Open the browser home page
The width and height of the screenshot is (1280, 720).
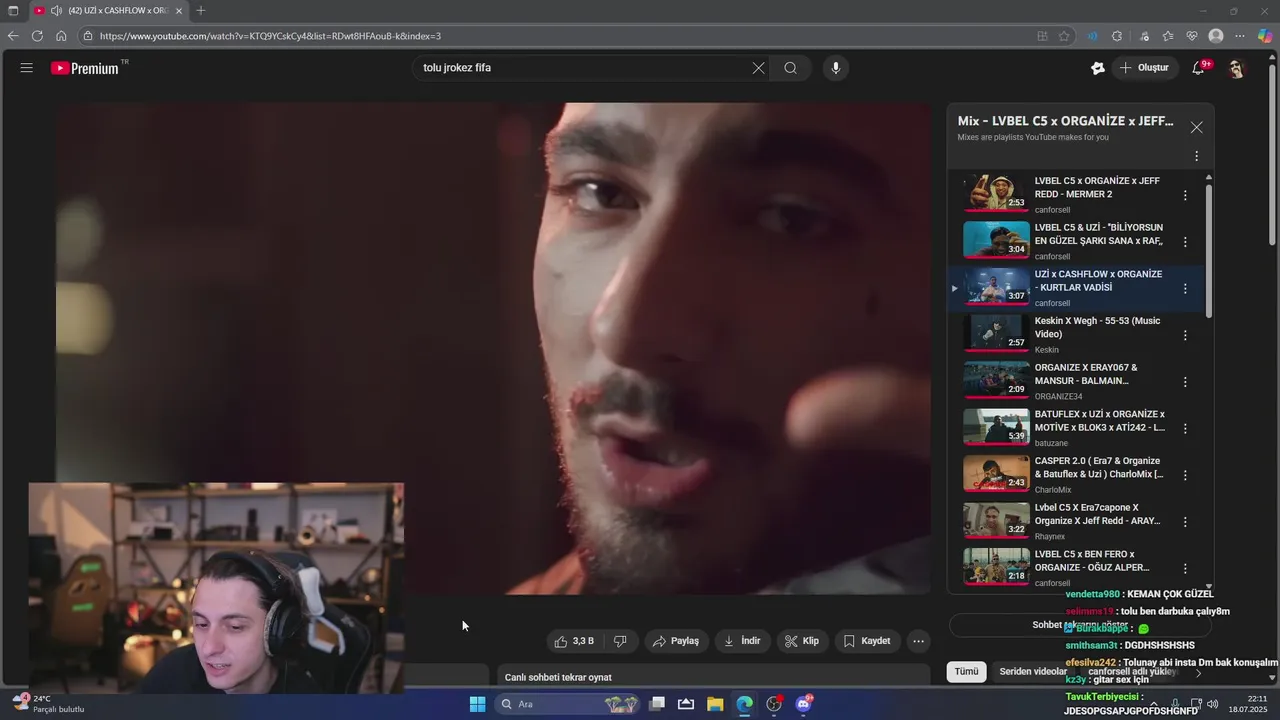[x=61, y=36]
